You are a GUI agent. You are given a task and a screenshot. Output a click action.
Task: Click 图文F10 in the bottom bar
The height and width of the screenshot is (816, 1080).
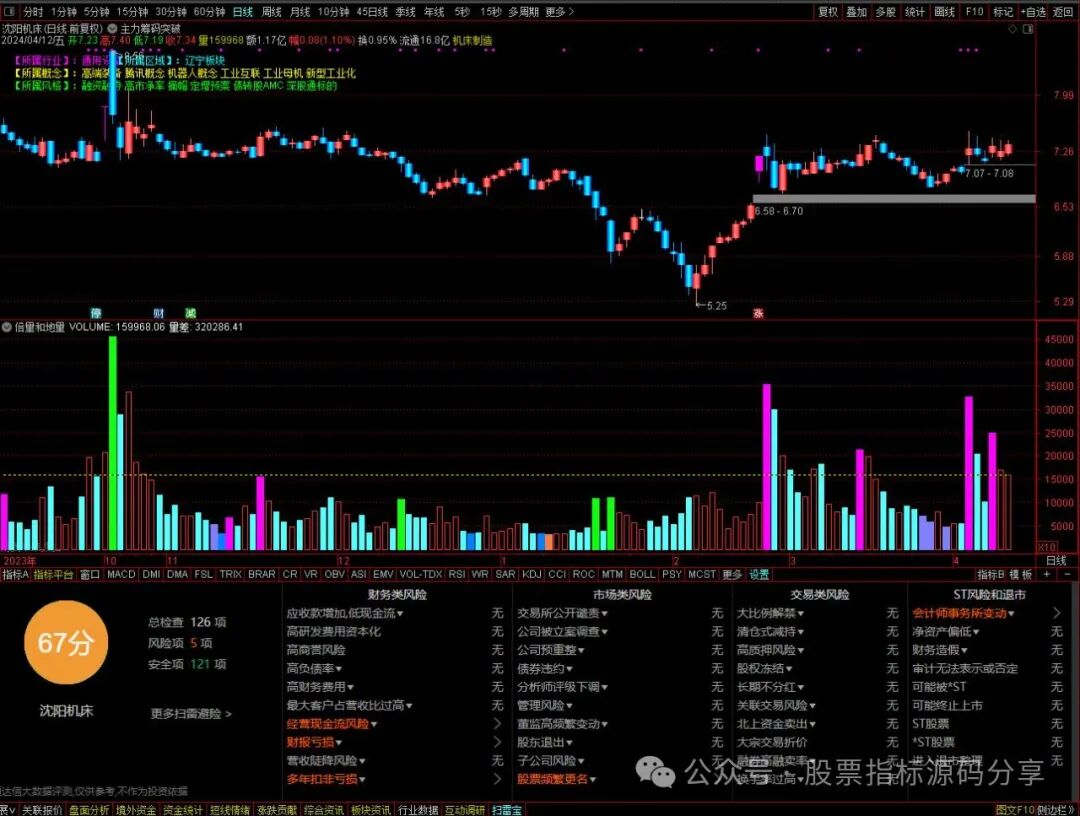click(x=1015, y=810)
